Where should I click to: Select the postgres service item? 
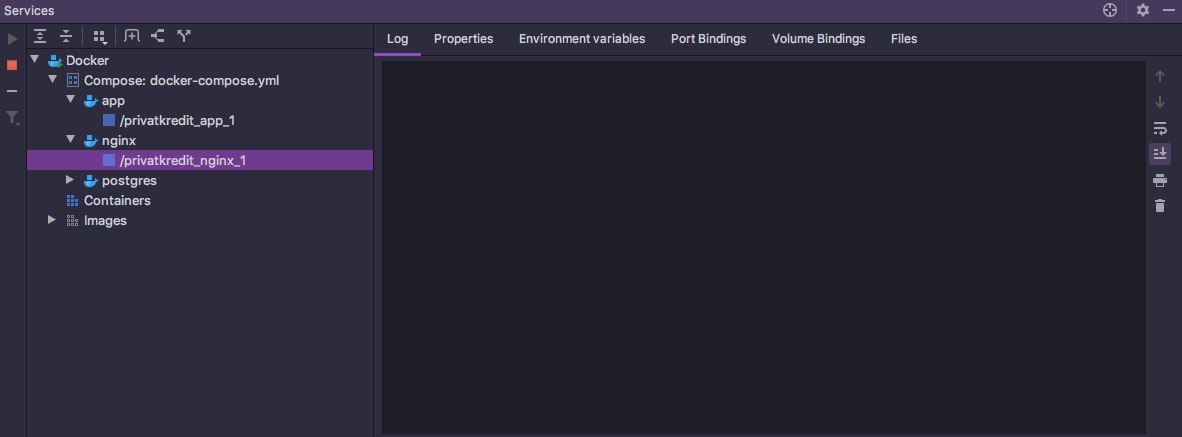click(130, 181)
